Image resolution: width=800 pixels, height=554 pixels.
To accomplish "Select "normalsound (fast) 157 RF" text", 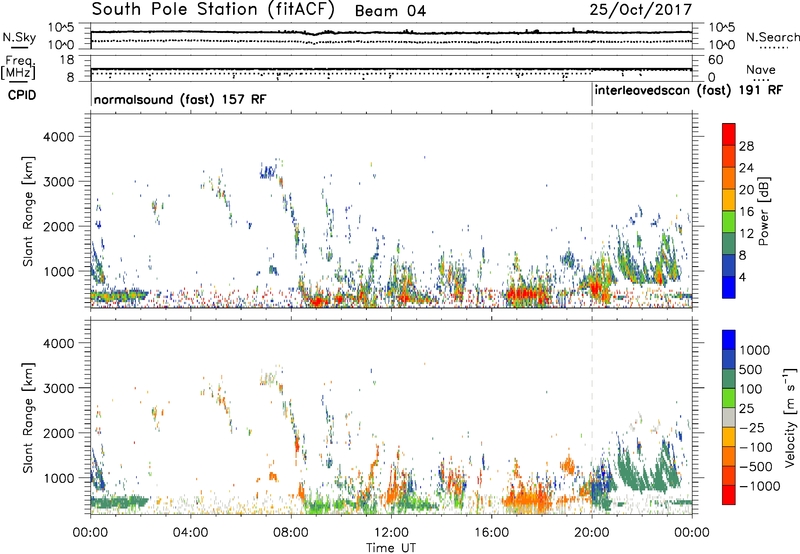I will (180, 99).
